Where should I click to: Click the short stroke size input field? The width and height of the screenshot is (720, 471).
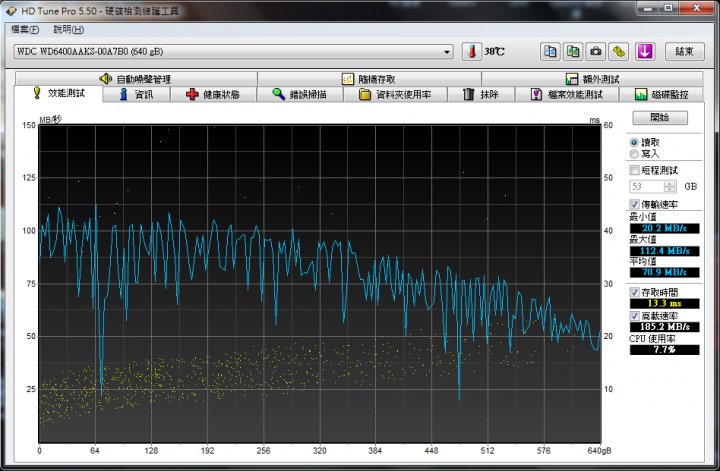[647, 186]
